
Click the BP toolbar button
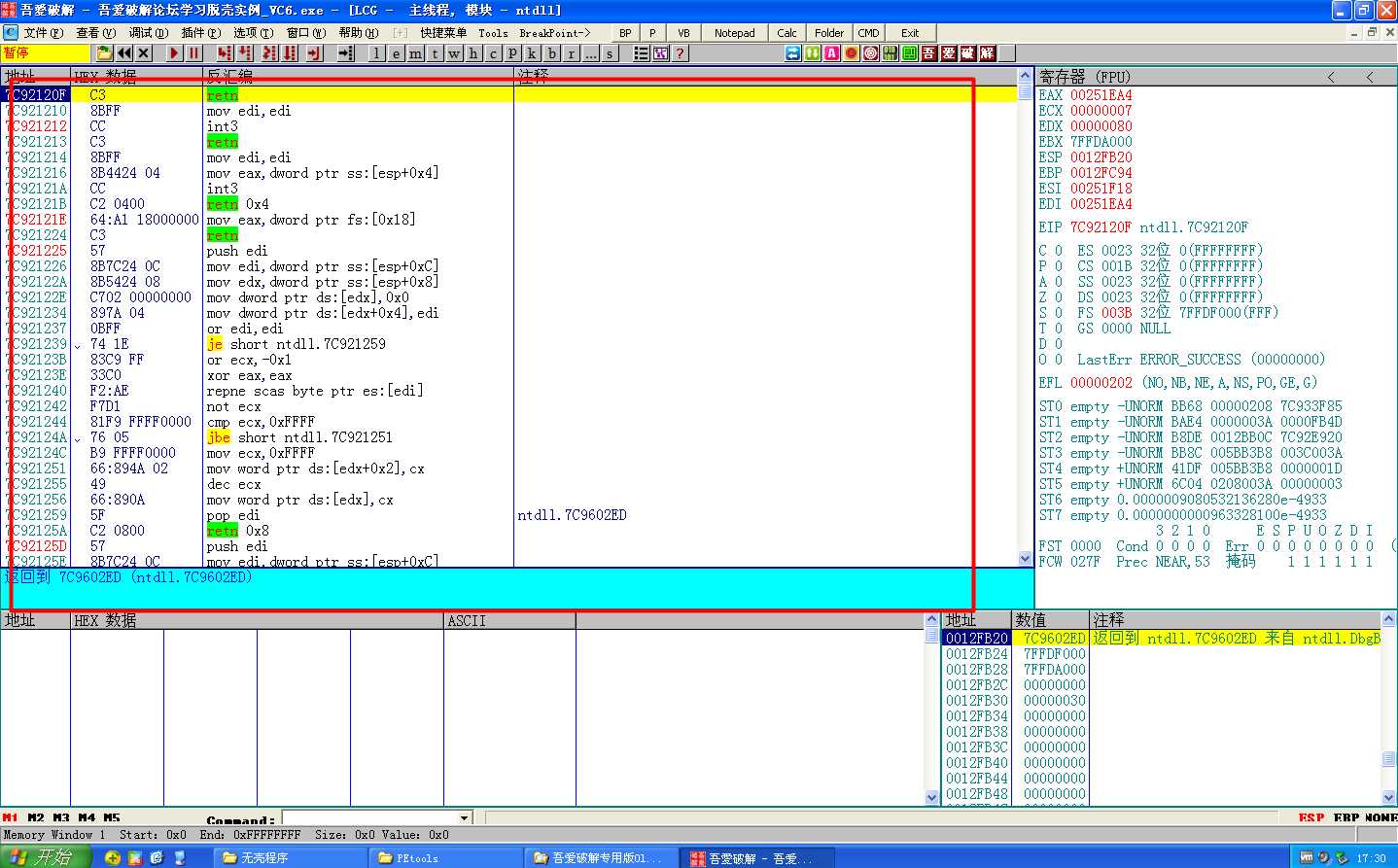point(625,33)
